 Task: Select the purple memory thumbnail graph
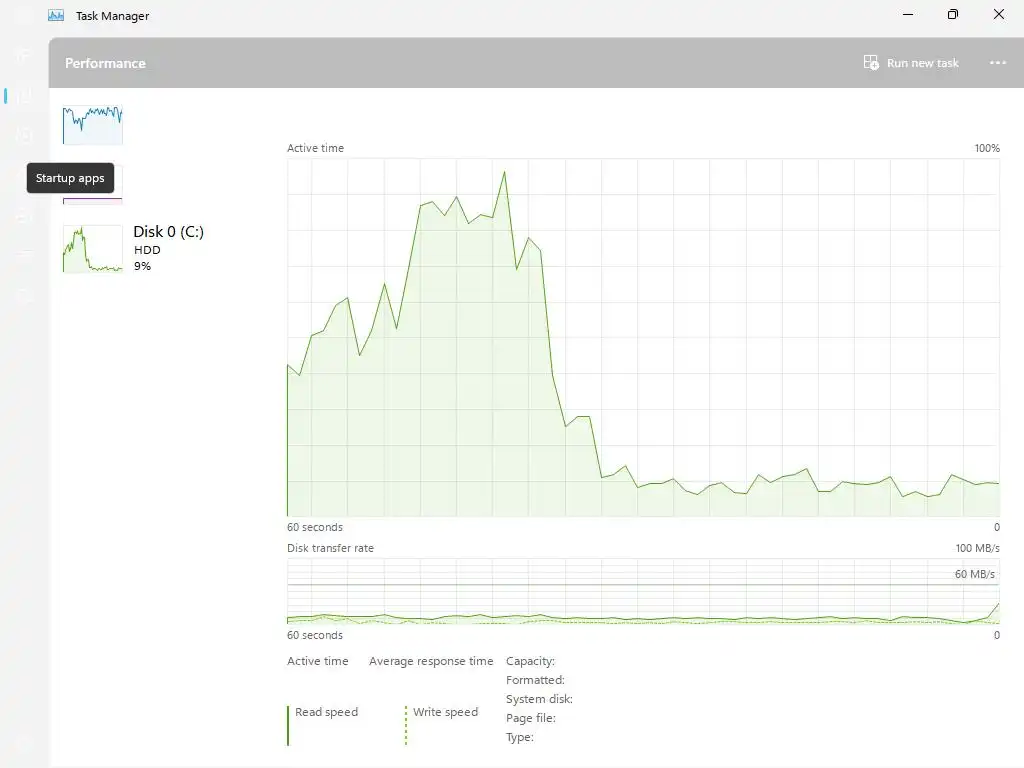(x=93, y=200)
